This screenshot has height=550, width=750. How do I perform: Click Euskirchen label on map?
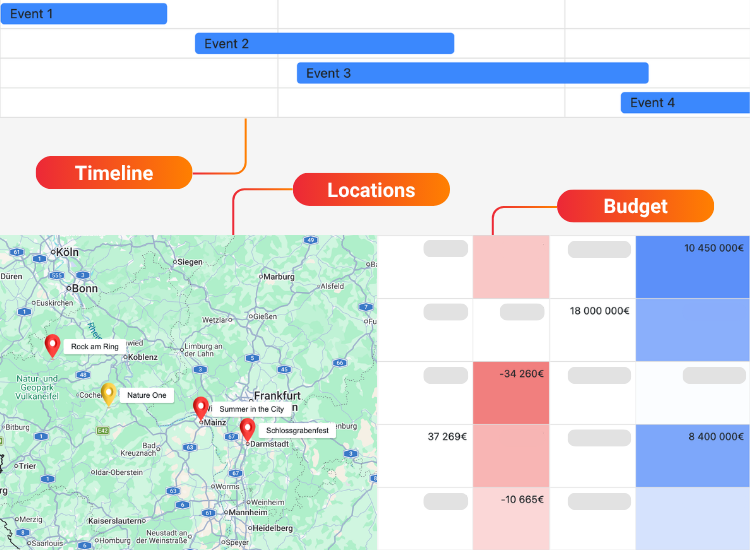55,303
